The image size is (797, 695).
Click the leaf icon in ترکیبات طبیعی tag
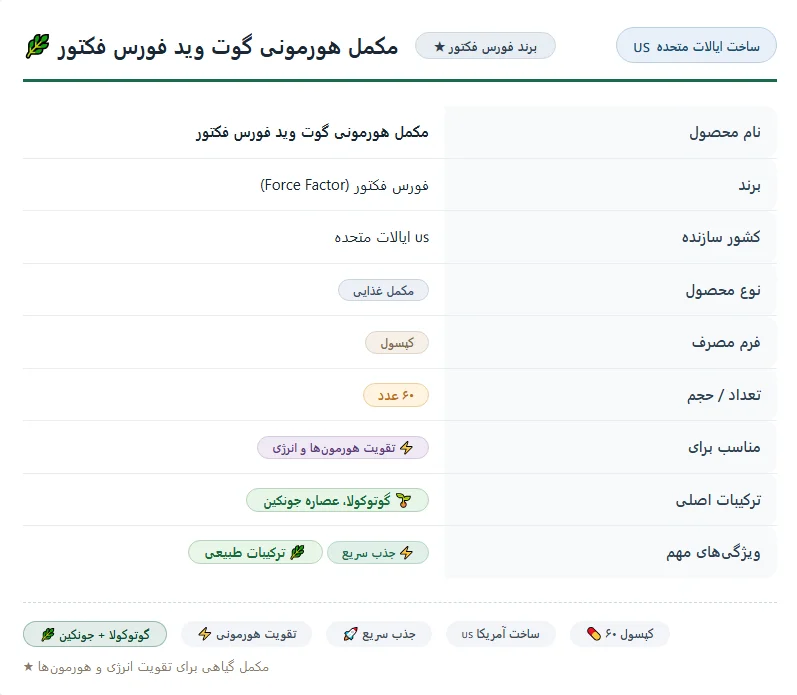point(297,553)
